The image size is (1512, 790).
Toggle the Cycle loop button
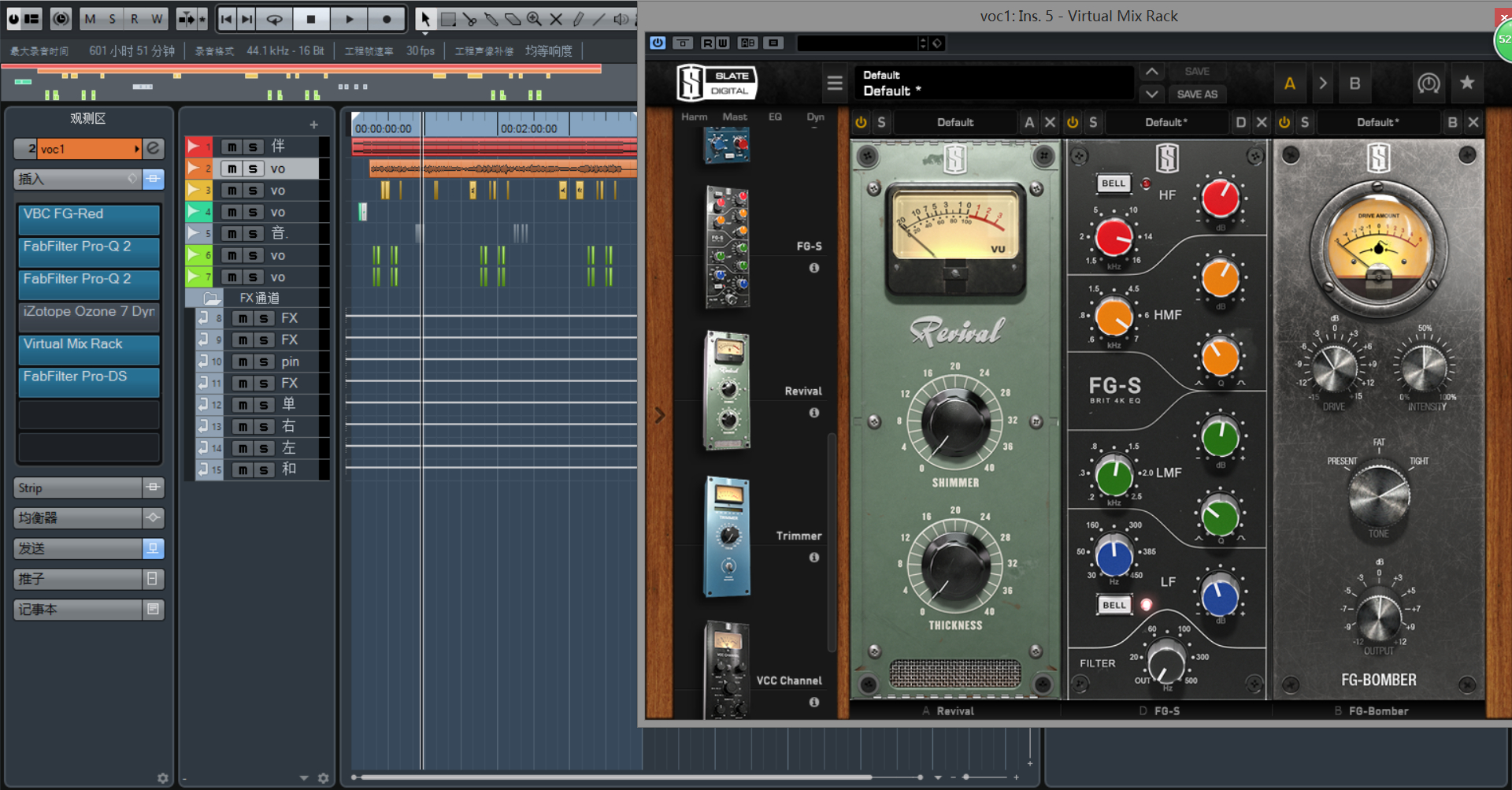click(274, 19)
